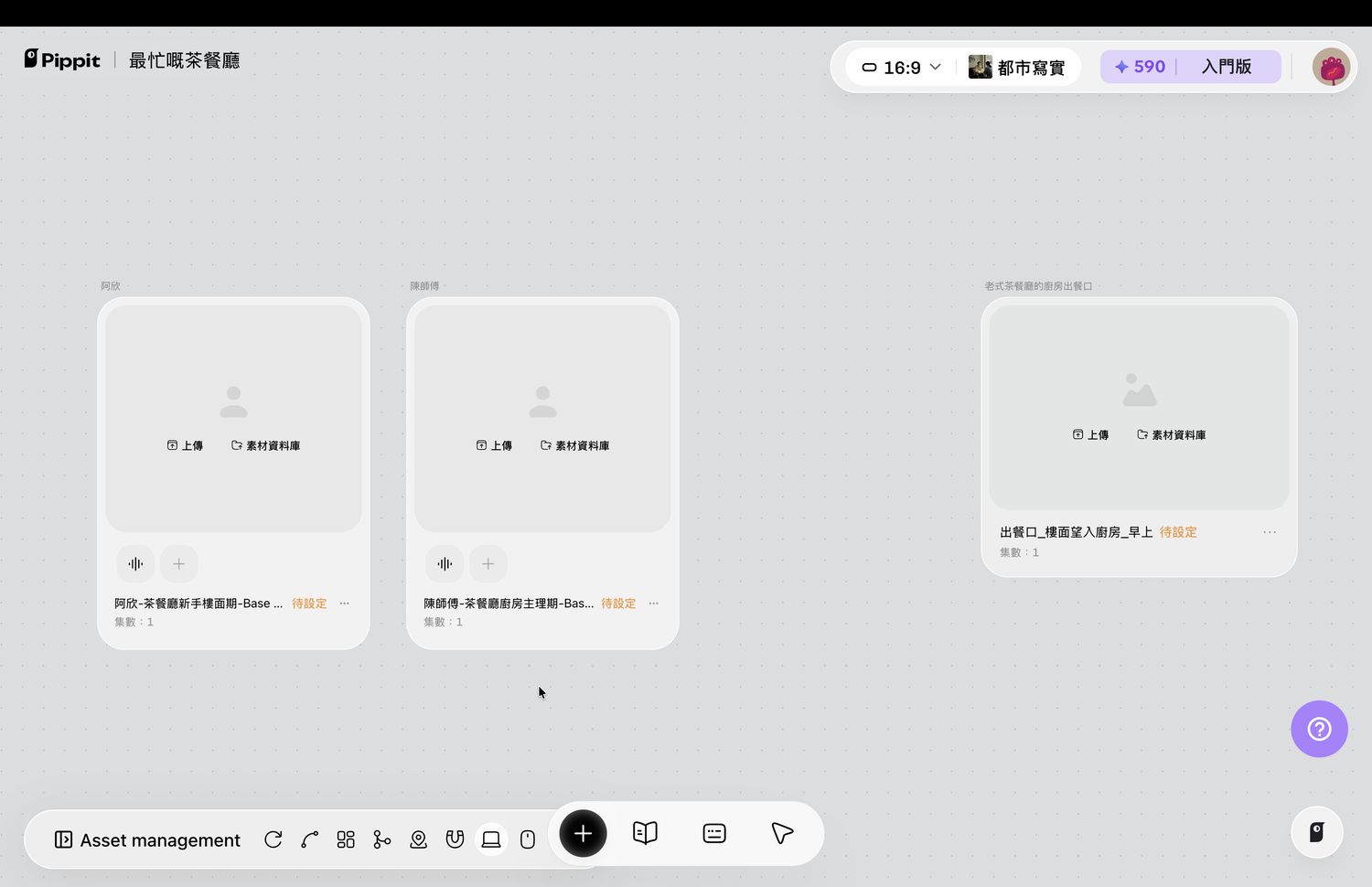1372x887 pixels.
Task: Open the purple help question button
Action: (x=1319, y=729)
